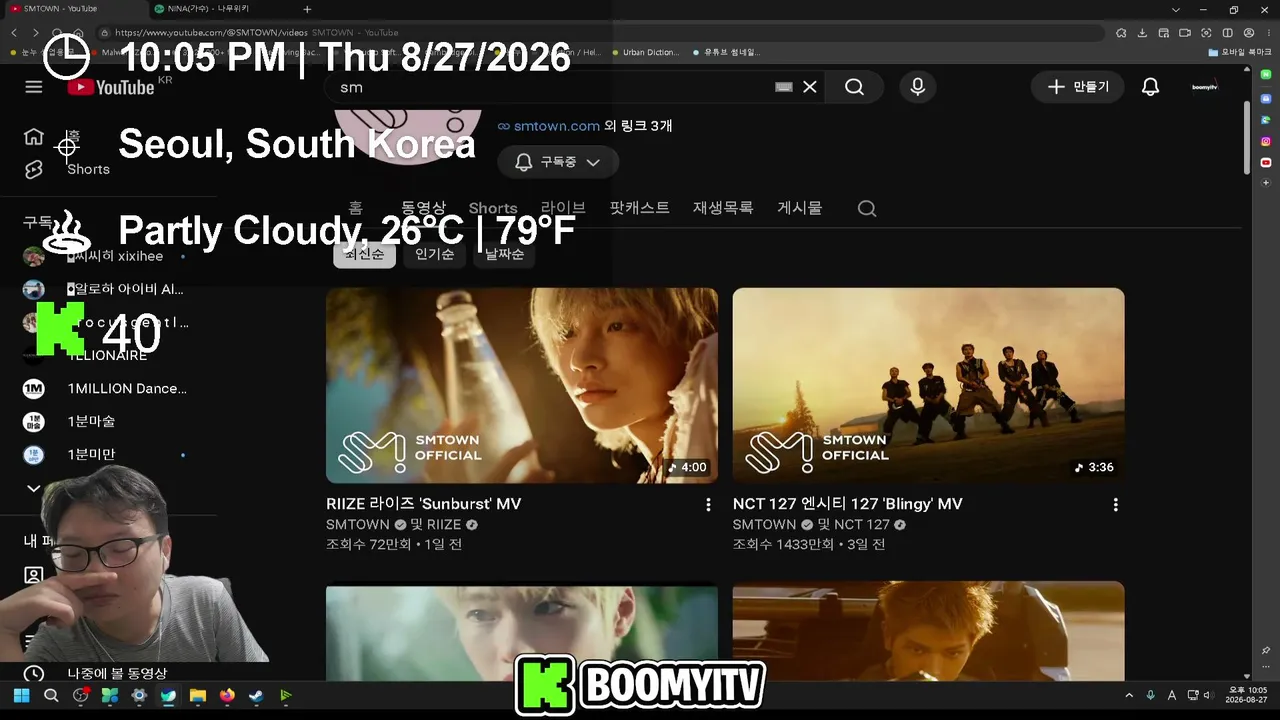The height and width of the screenshot is (720, 1280).
Task: Open the Urban Dictionary bookmark
Action: [645, 52]
